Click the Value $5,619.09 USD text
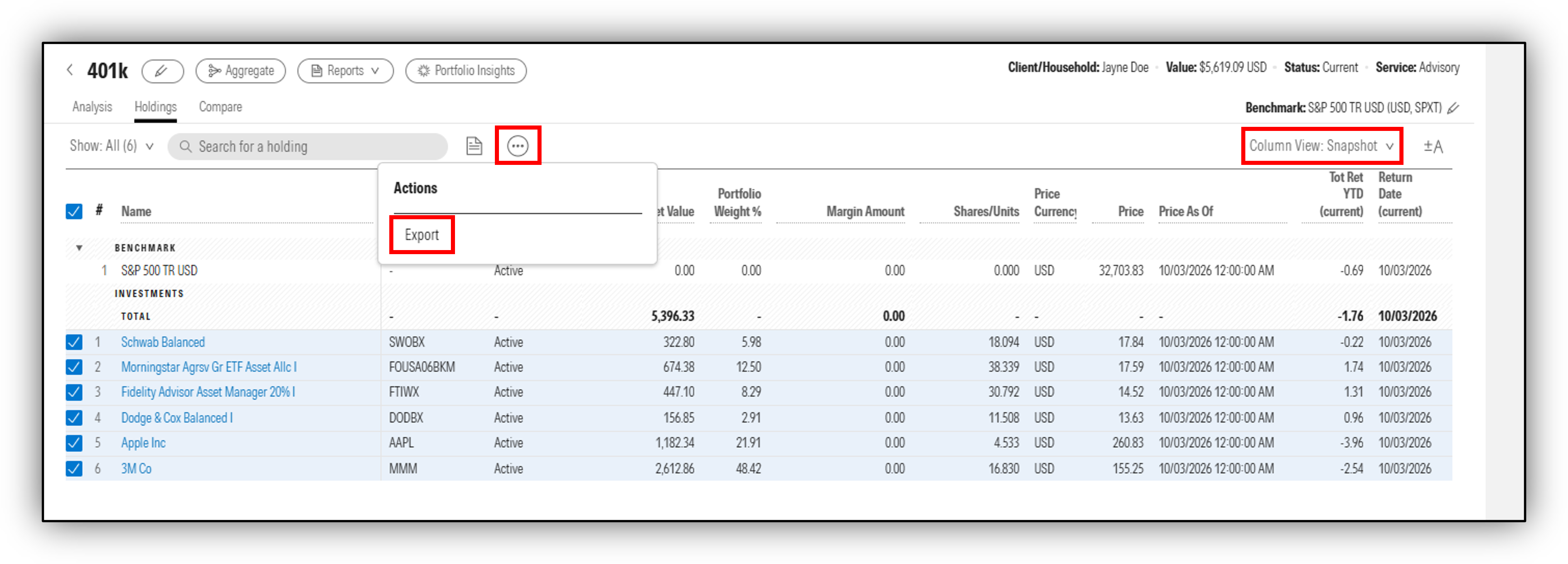The image size is (1568, 564). (x=1215, y=67)
